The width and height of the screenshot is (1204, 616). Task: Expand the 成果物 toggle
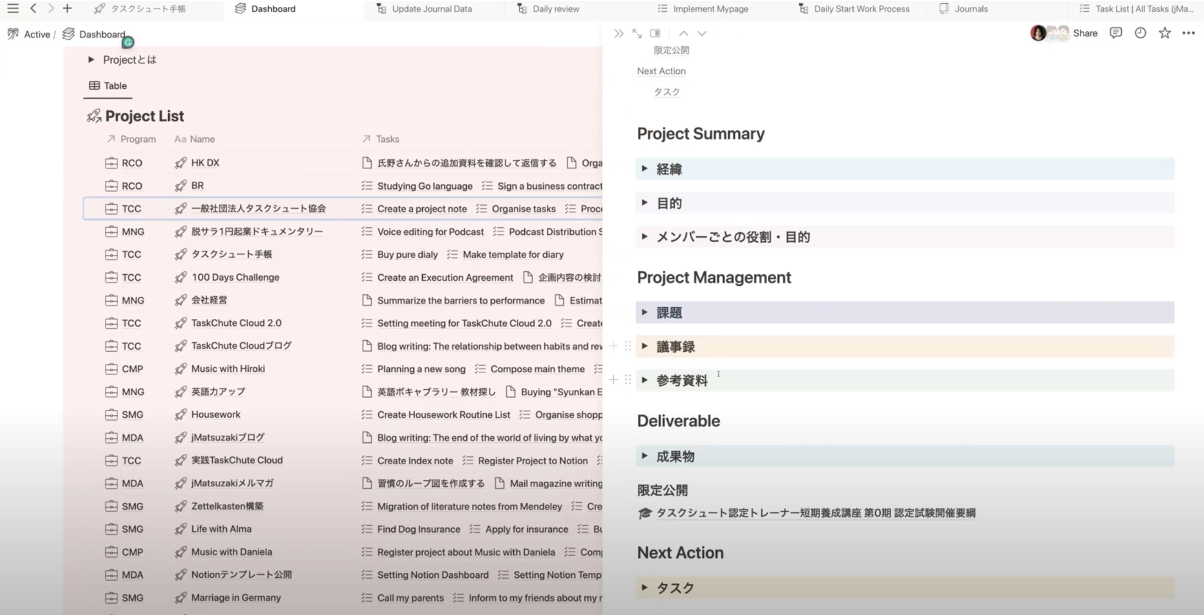[645, 456]
